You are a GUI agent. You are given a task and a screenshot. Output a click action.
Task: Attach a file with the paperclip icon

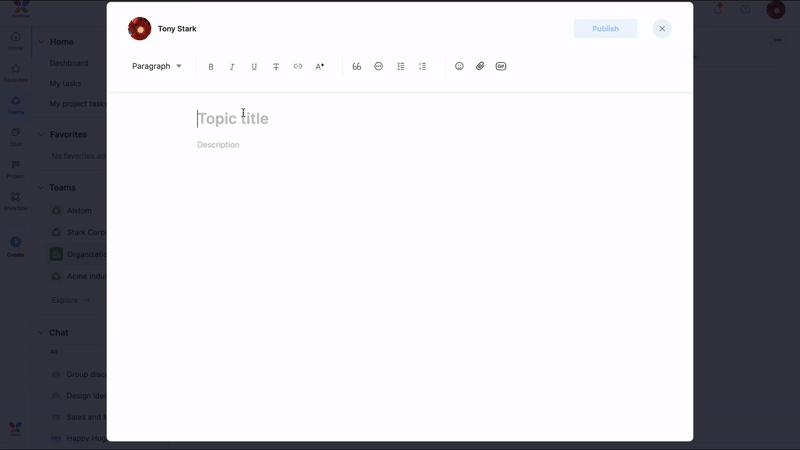pos(480,66)
